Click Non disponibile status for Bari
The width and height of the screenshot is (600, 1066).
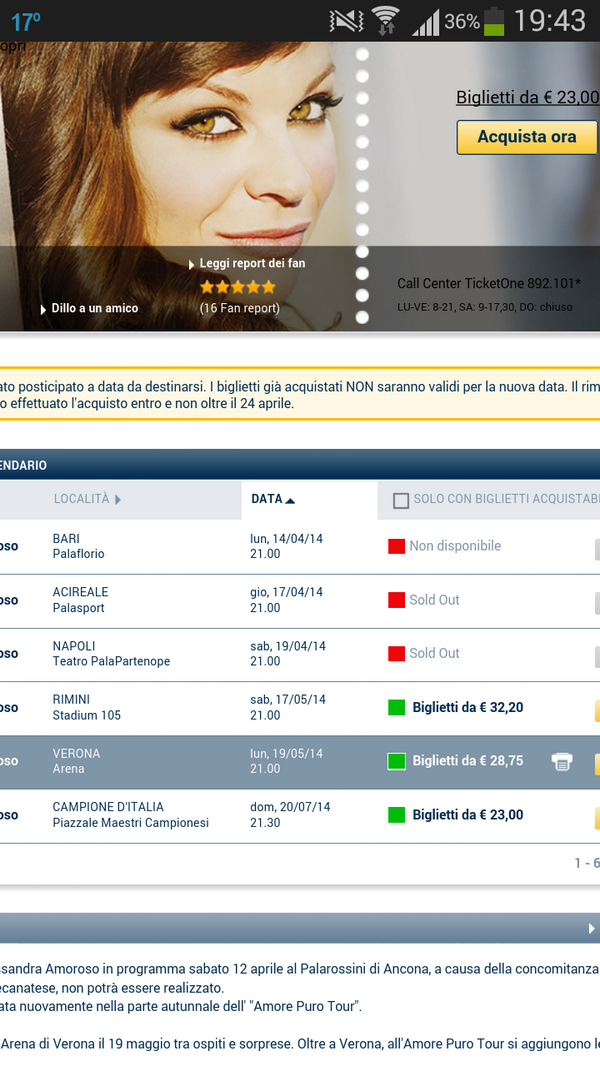coord(455,546)
